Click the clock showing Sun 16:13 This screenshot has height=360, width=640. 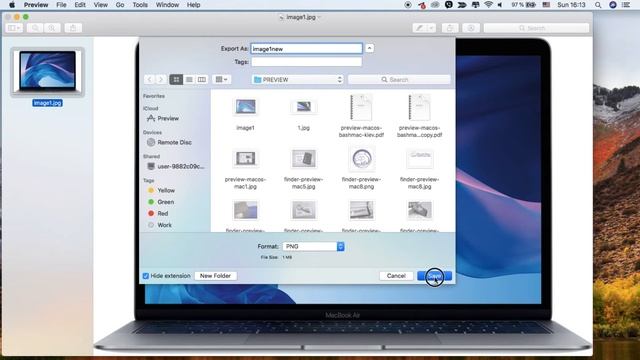(571, 5)
